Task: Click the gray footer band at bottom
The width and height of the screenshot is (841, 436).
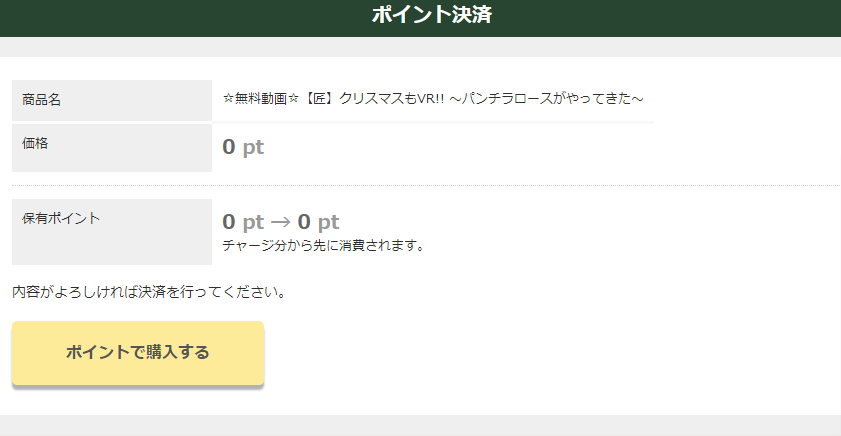Action: click(420, 425)
